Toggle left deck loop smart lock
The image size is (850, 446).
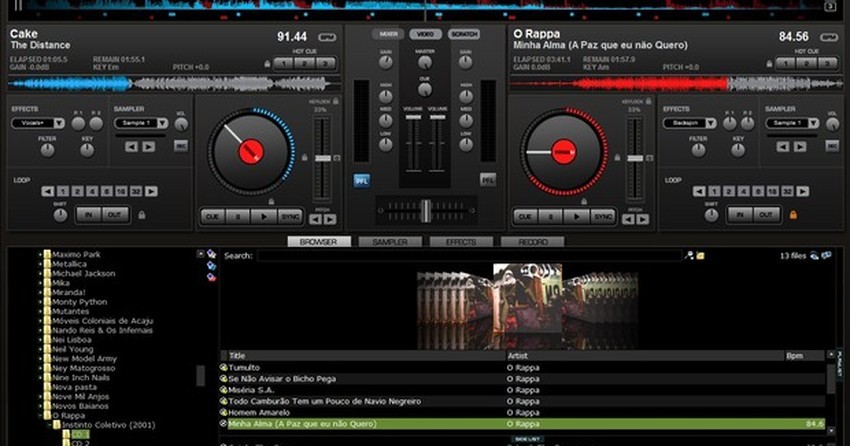[x=141, y=215]
